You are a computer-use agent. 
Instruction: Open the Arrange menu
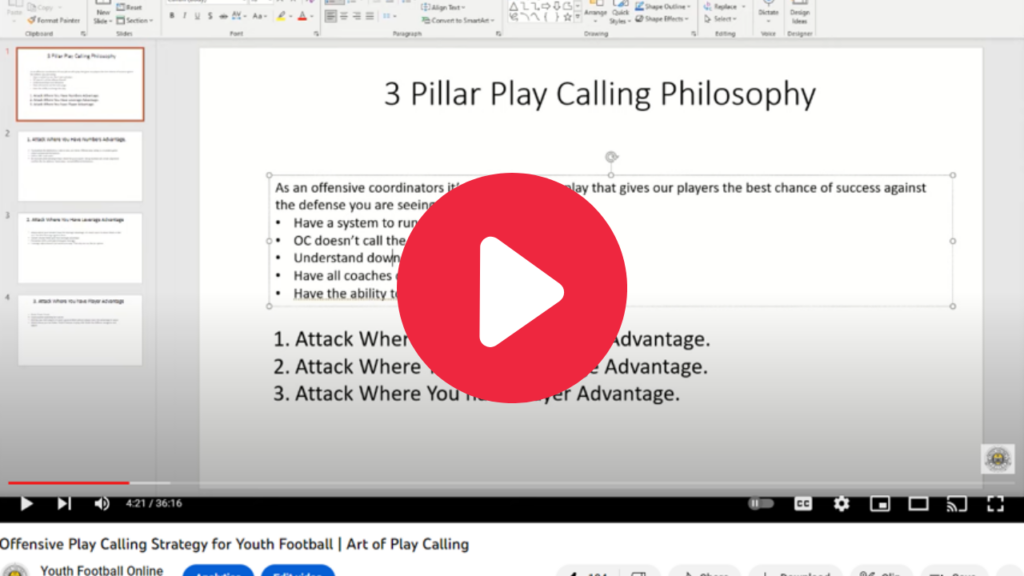(x=596, y=12)
